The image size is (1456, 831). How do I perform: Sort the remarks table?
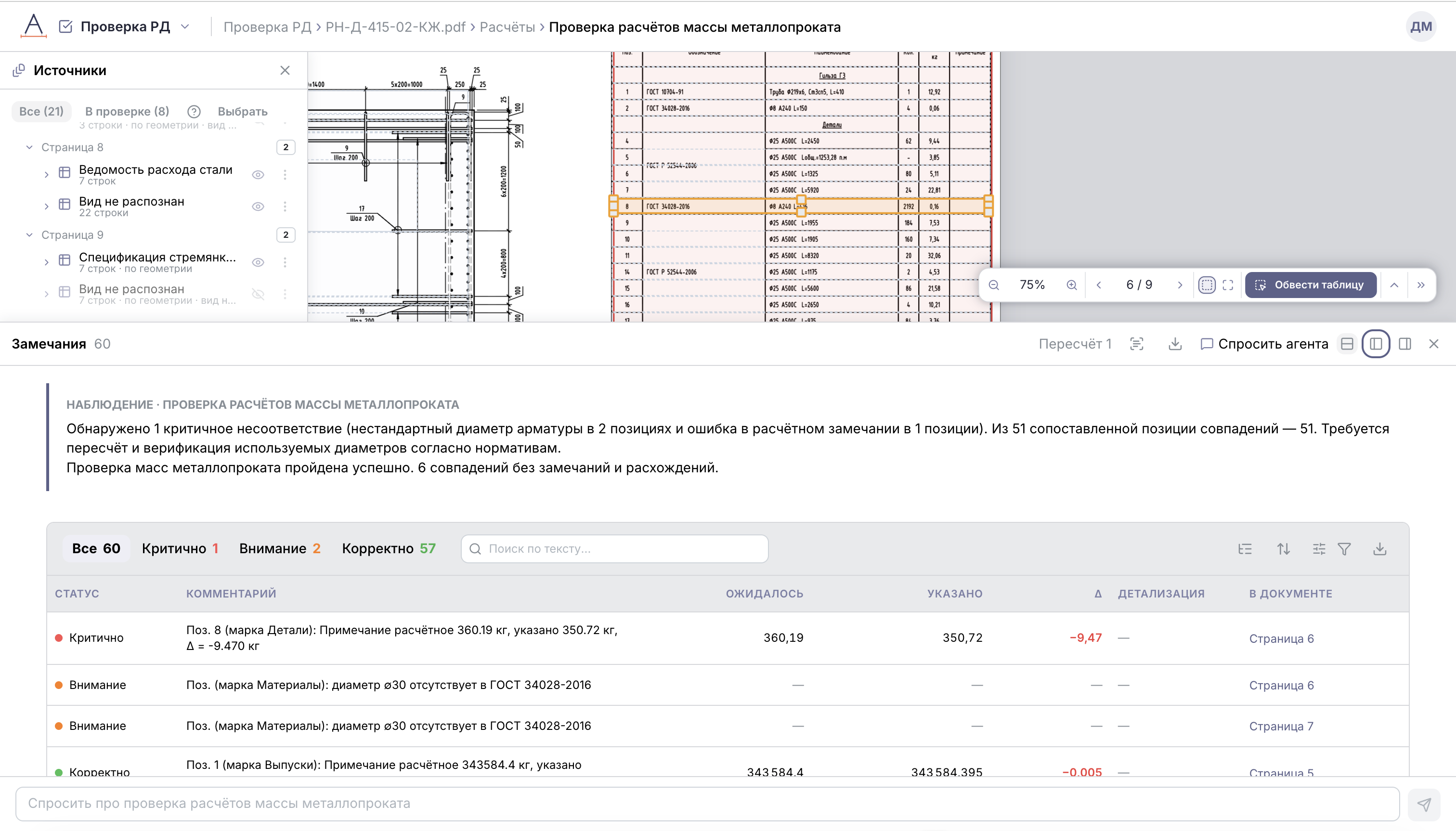coord(1283,548)
